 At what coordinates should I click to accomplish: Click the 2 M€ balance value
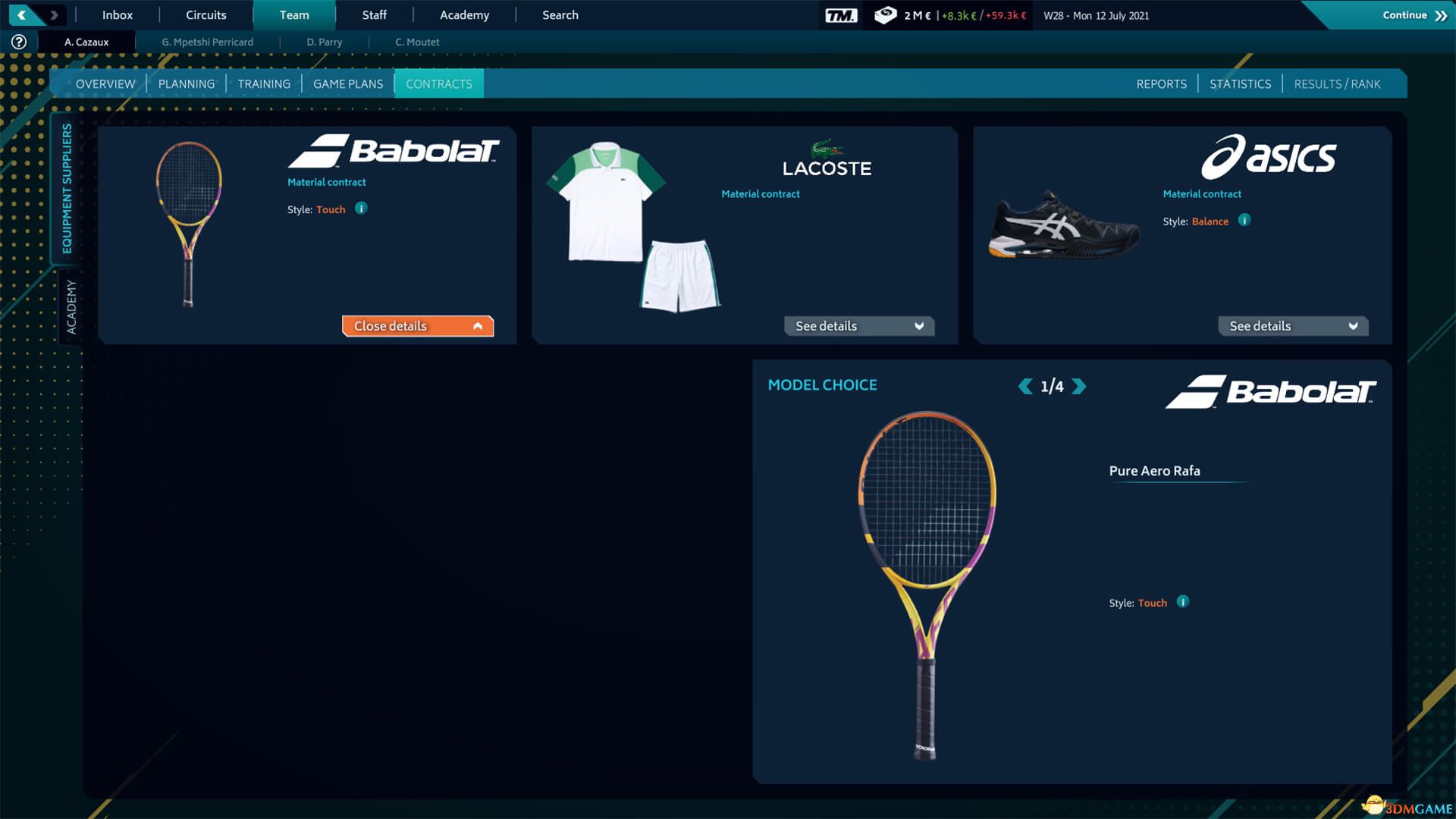pos(918,15)
